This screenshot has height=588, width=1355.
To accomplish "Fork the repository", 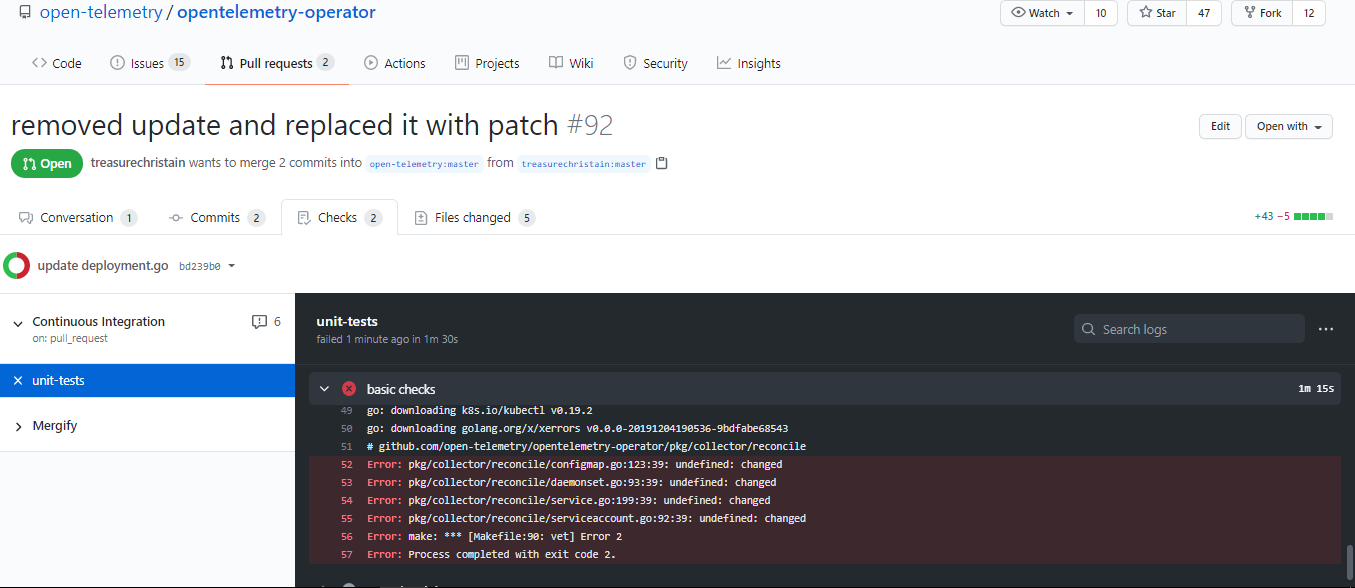I will [1261, 13].
